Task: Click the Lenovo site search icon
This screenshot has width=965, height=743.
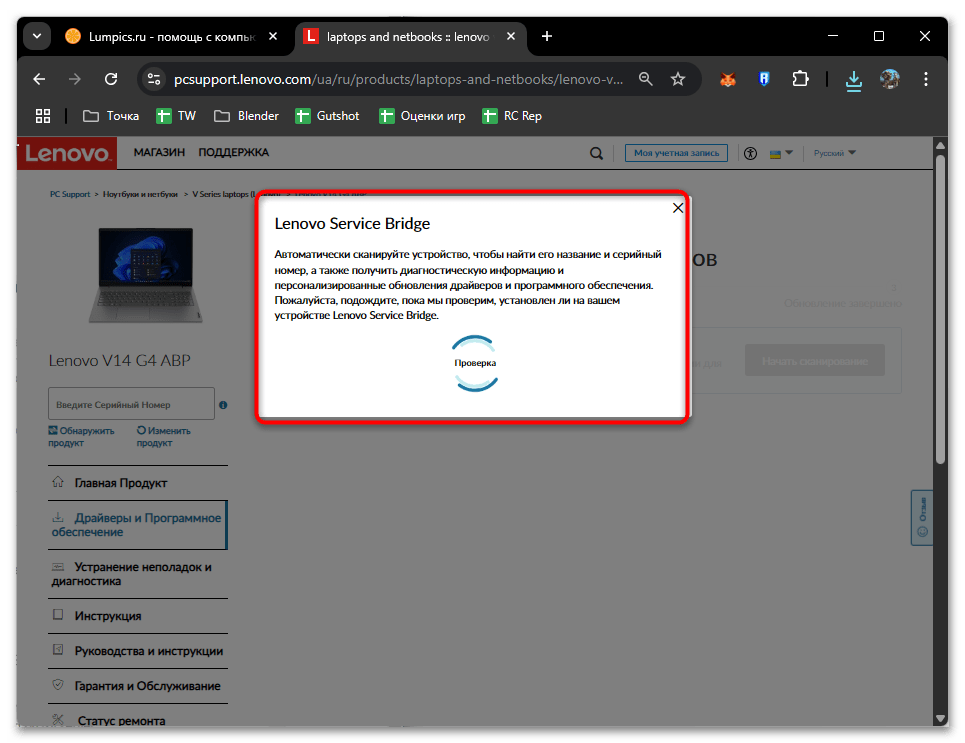Action: pyautogui.click(x=596, y=153)
